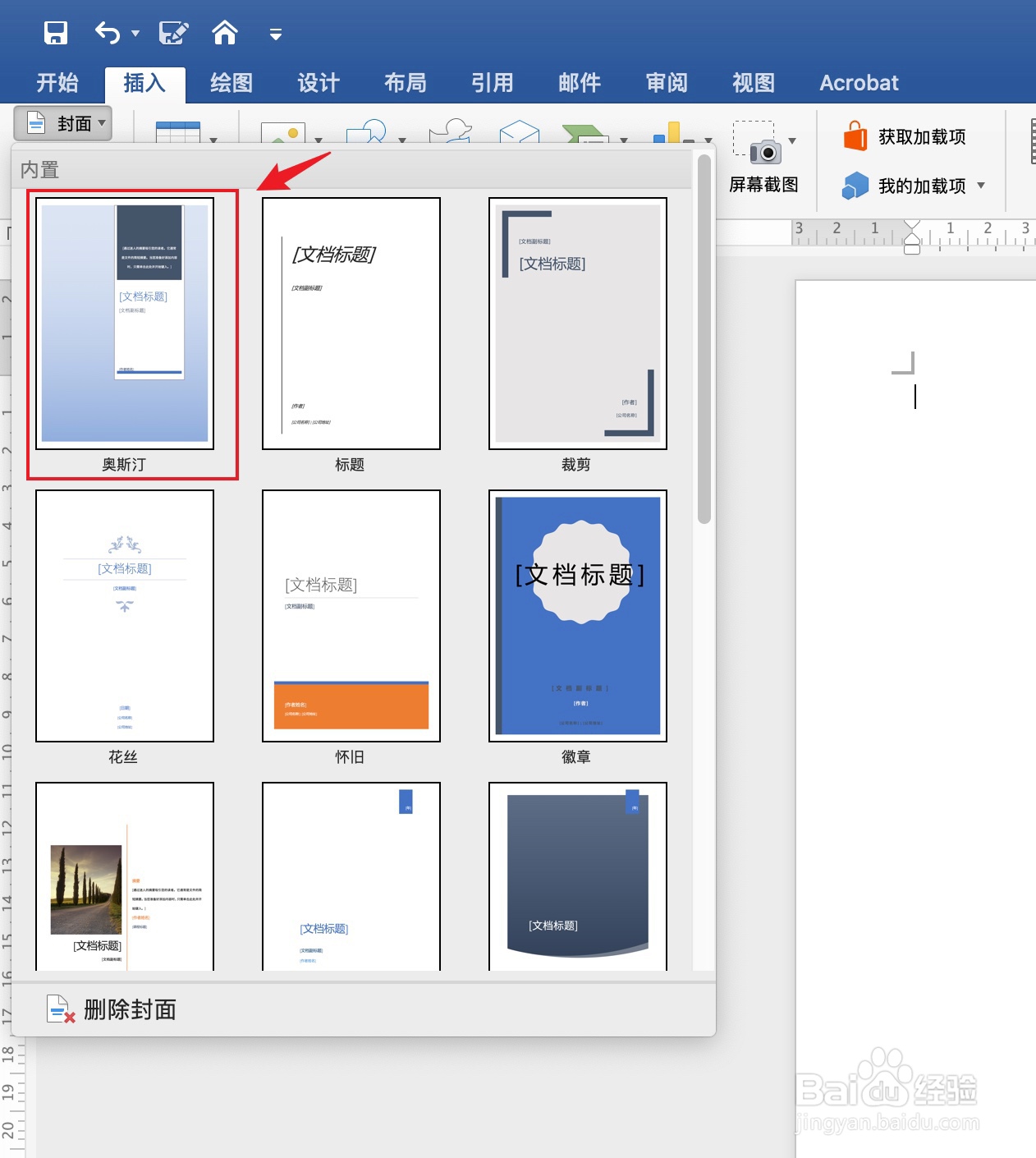1036x1158 pixels.
Task: Select the 奥斯汀 cover page template
Action: point(124,324)
